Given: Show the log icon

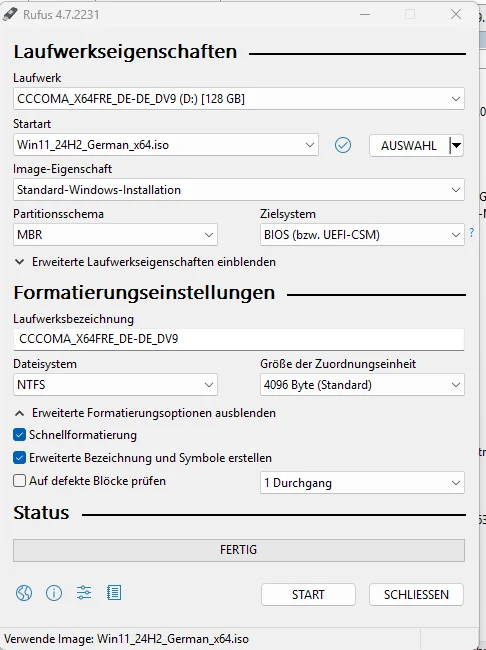Looking at the screenshot, I should coord(114,593).
